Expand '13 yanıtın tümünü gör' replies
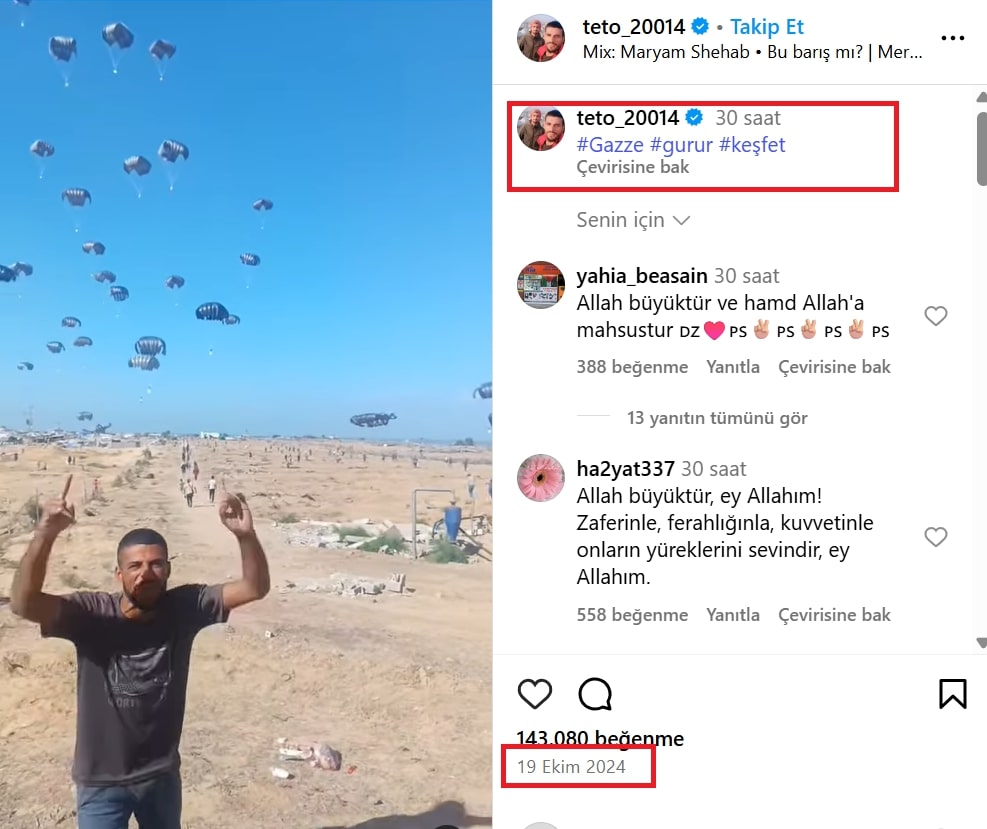 [x=717, y=418]
